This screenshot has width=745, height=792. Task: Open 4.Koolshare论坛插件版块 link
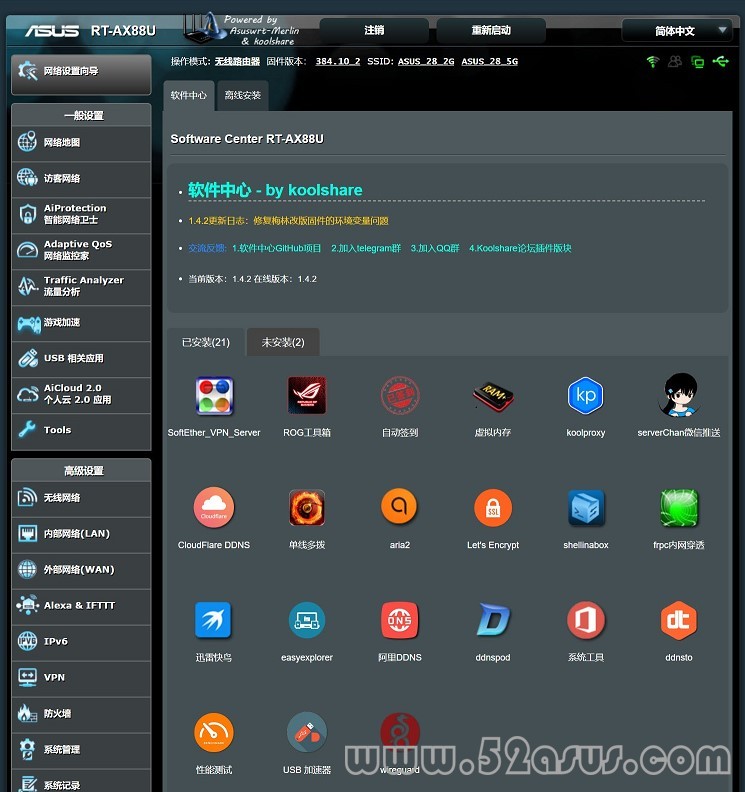click(520, 249)
